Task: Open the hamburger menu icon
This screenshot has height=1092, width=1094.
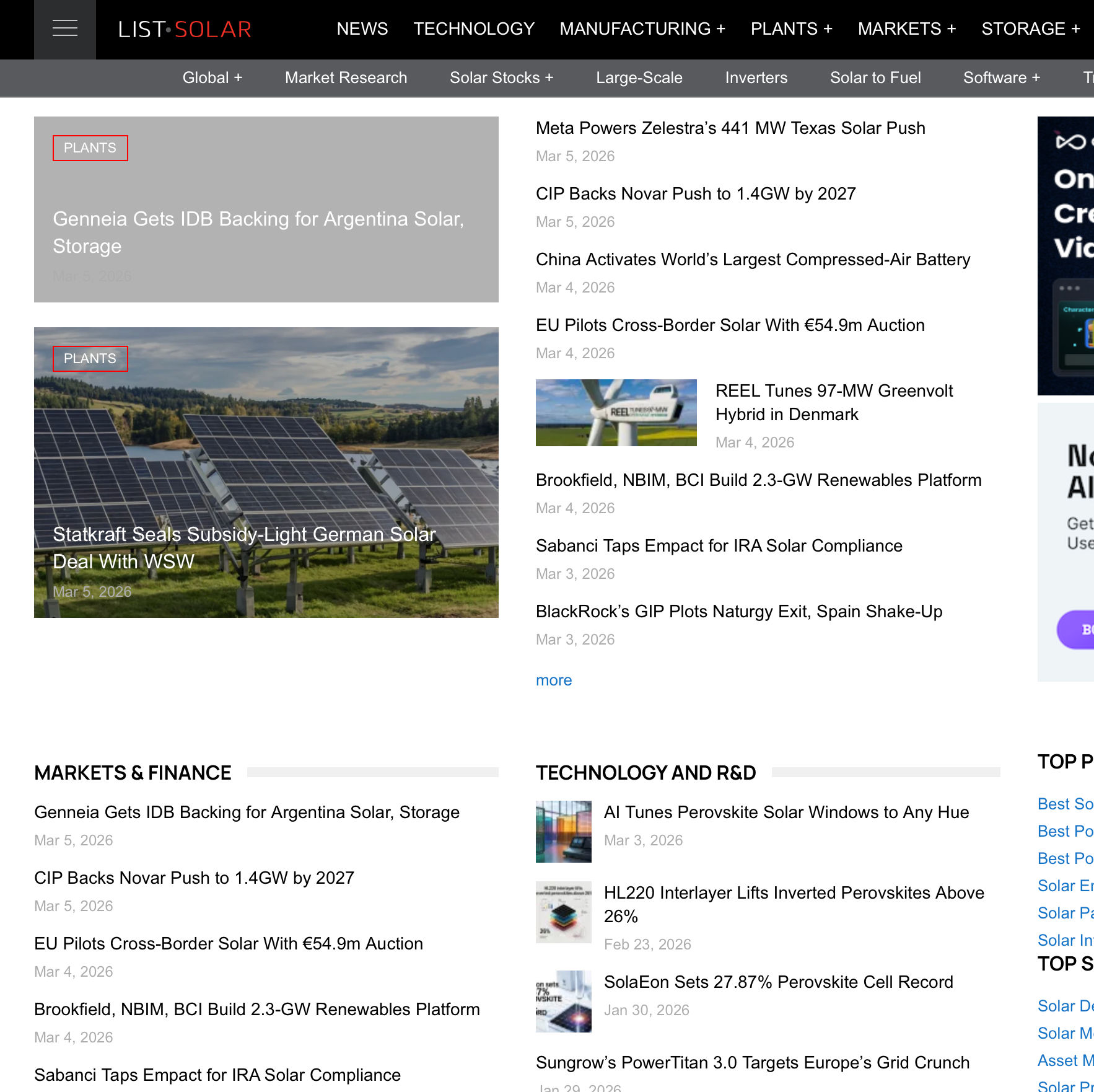Action: coord(65,29)
